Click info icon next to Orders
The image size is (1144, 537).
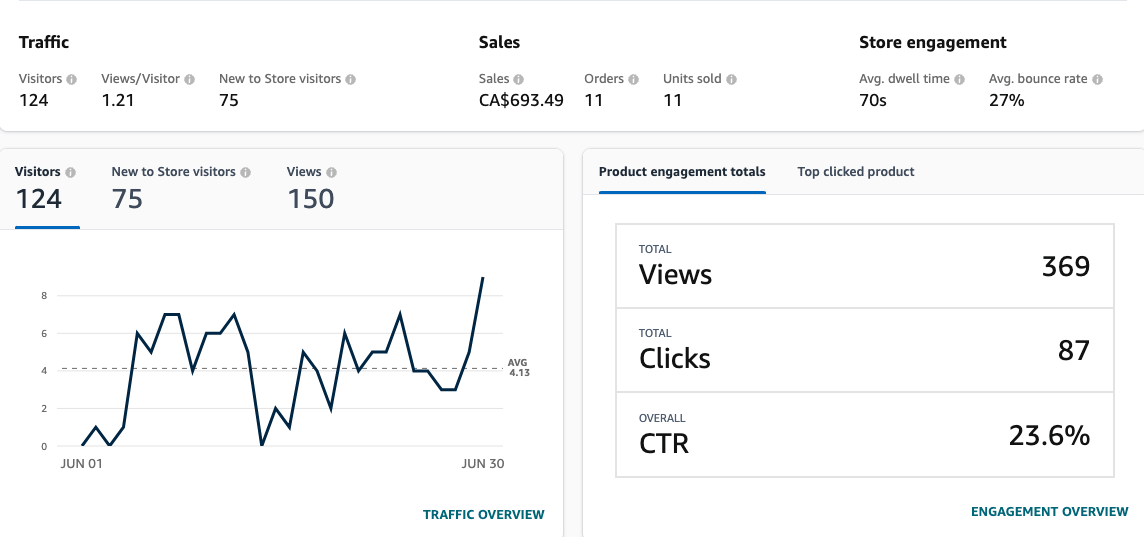(633, 79)
